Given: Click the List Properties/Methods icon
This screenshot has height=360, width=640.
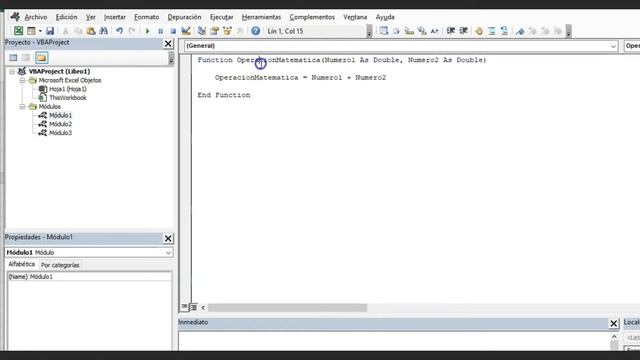Looking at the screenshot, I should (x=384, y=31).
